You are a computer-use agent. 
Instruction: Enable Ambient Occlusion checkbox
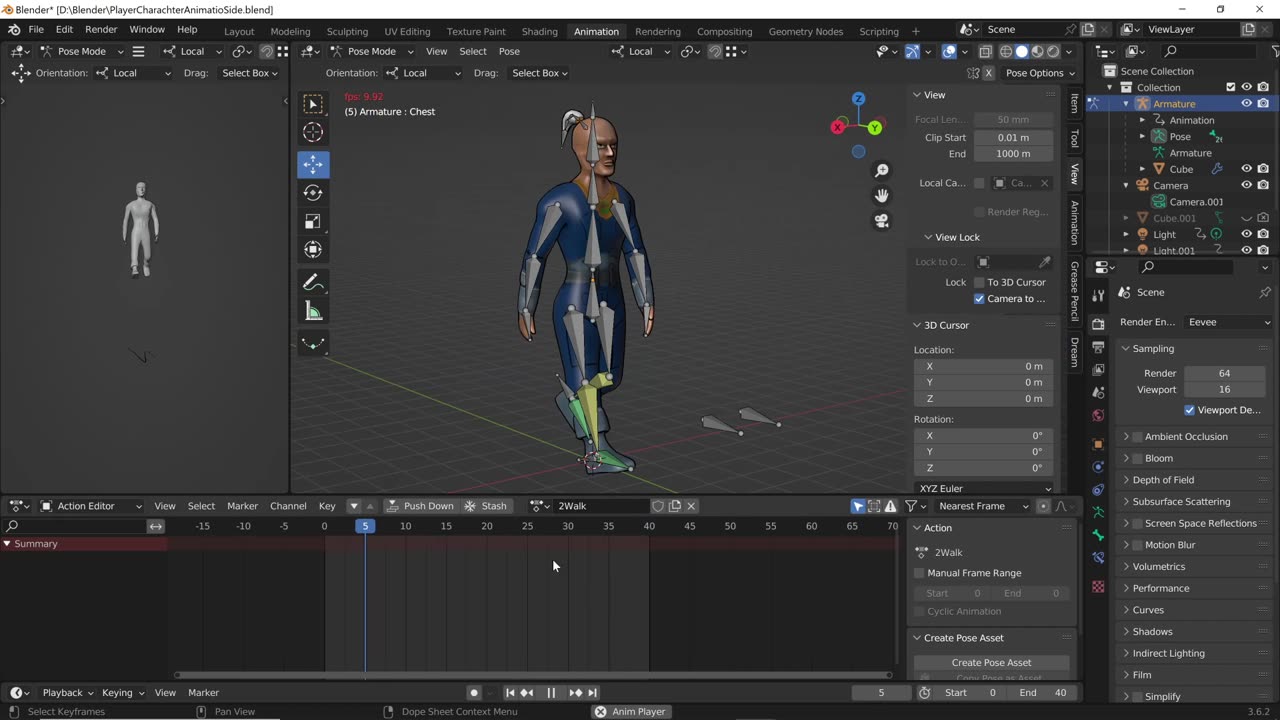[x=1138, y=437]
